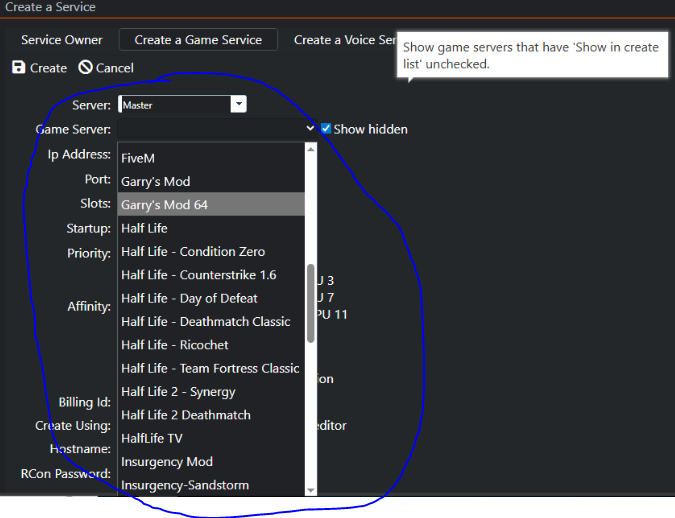This screenshot has width=675, height=518.
Task: Open the Service Owner tab
Action: point(62,40)
